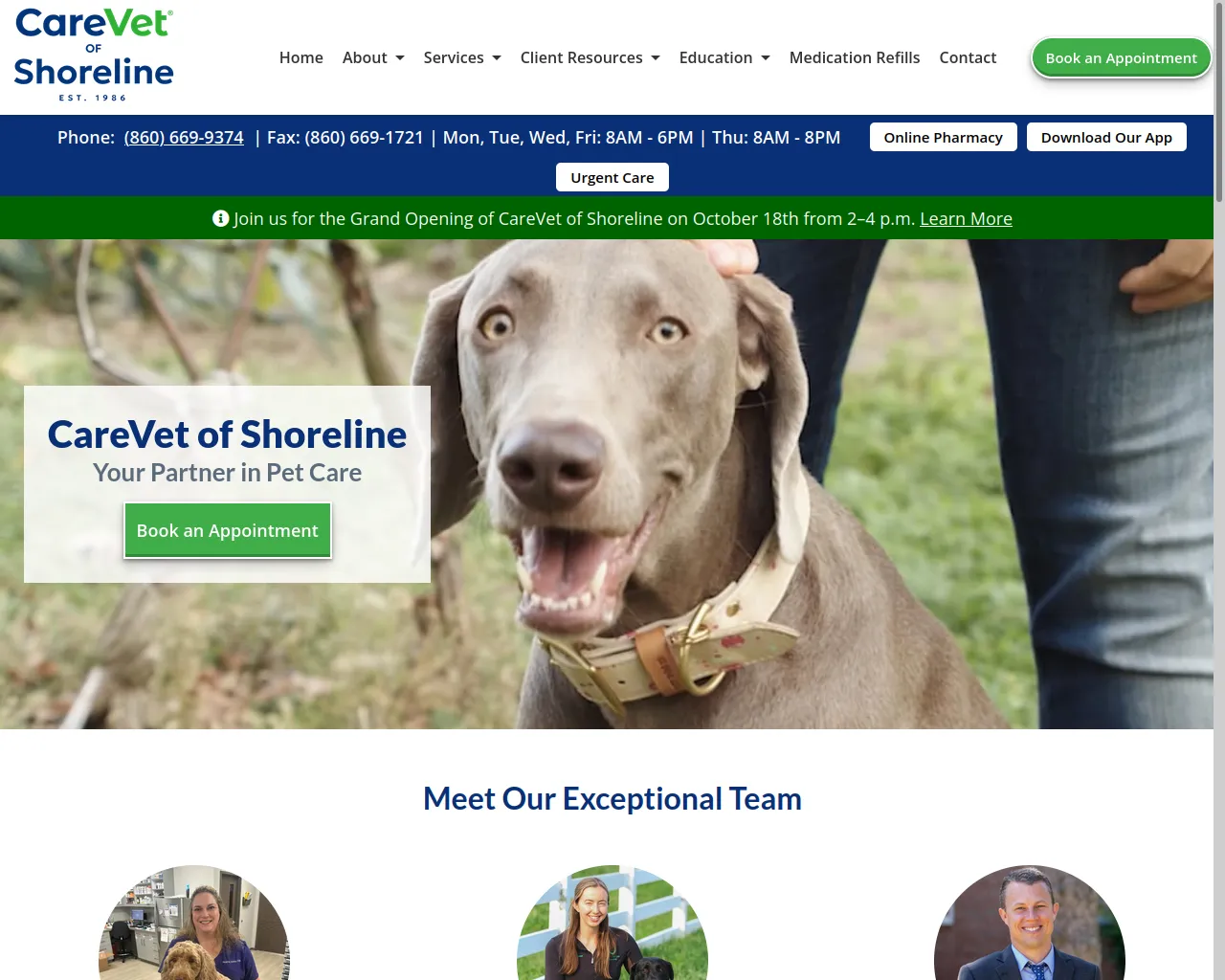Open the Medication Refills page
The width and height of the screenshot is (1225, 980).
coord(855,57)
